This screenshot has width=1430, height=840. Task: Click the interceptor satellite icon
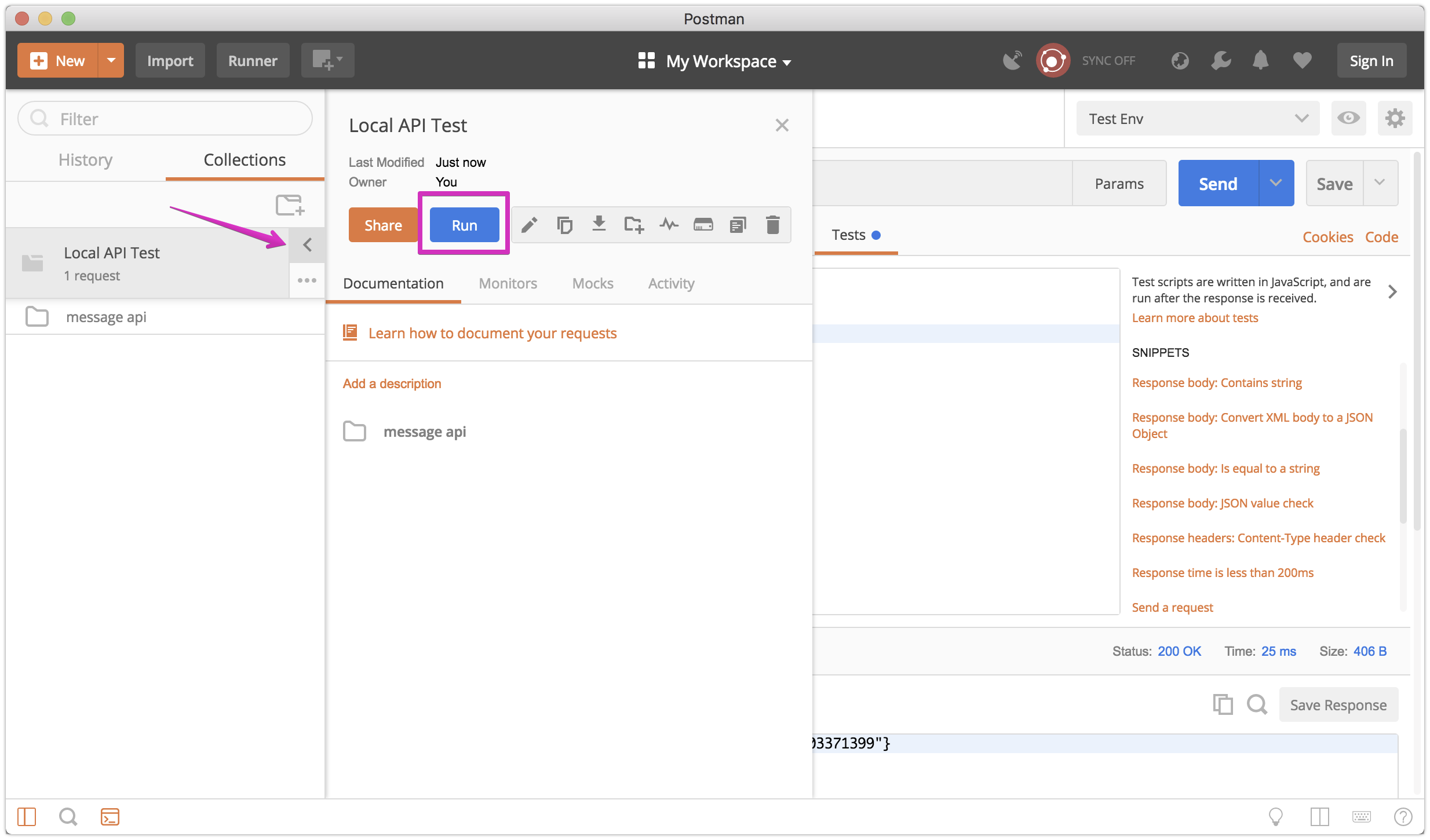point(1013,60)
